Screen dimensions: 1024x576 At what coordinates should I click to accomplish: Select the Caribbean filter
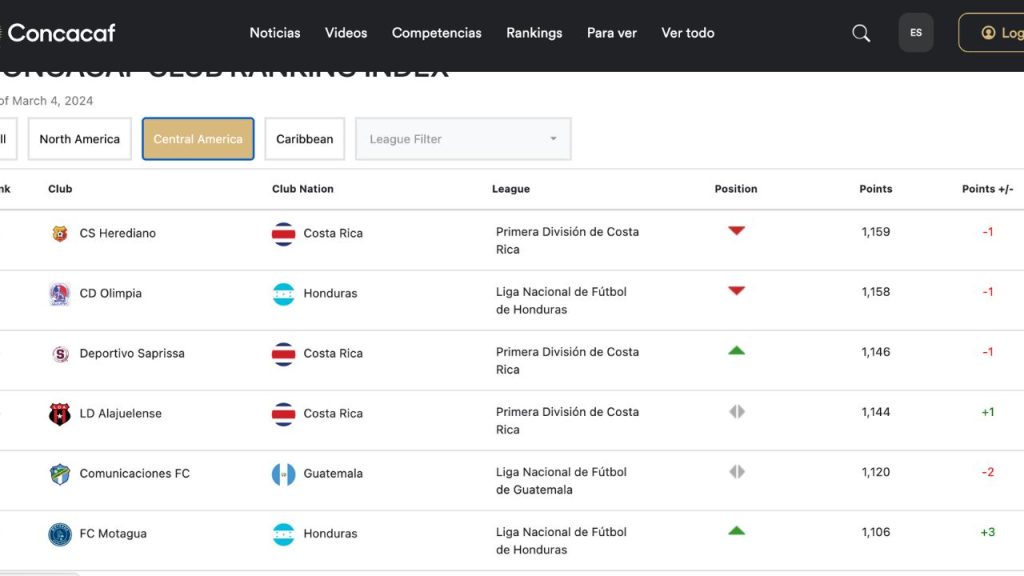304,138
